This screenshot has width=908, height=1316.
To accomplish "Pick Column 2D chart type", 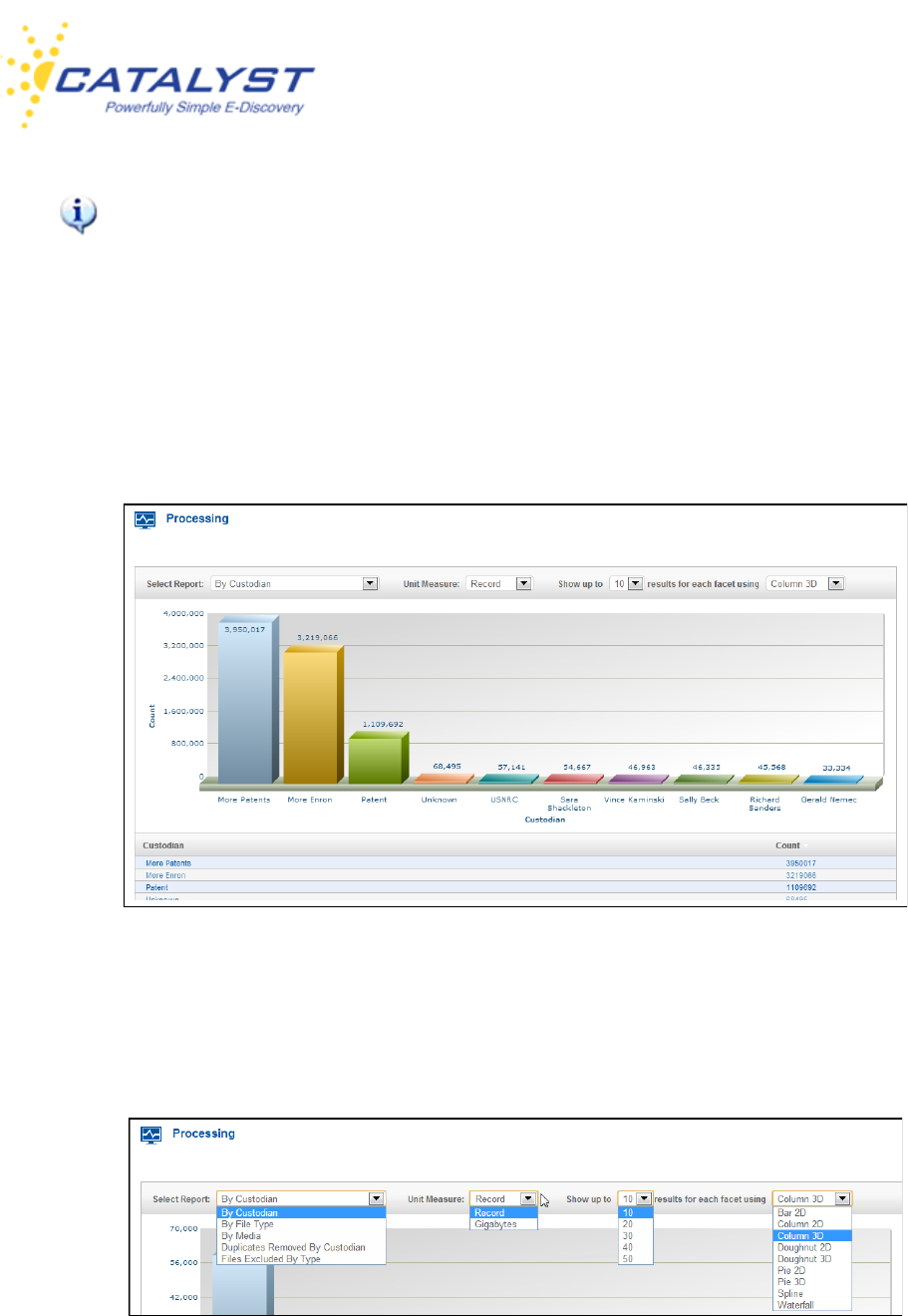I will click(x=812, y=1224).
